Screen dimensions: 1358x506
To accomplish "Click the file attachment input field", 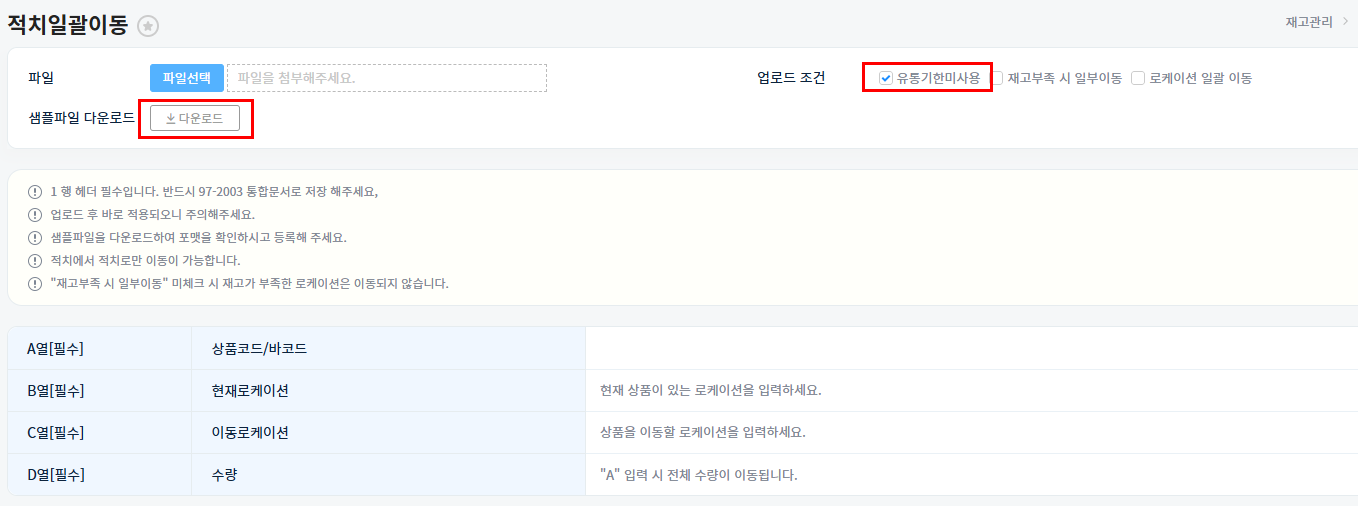I will click(x=386, y=78).
